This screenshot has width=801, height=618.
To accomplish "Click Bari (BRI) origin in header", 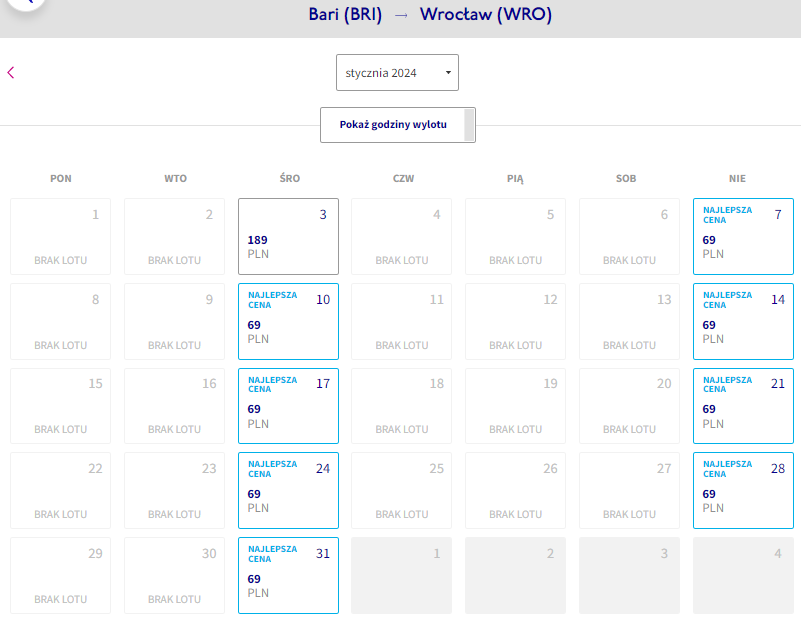I will pyautogui.click(x=345, y=14).
